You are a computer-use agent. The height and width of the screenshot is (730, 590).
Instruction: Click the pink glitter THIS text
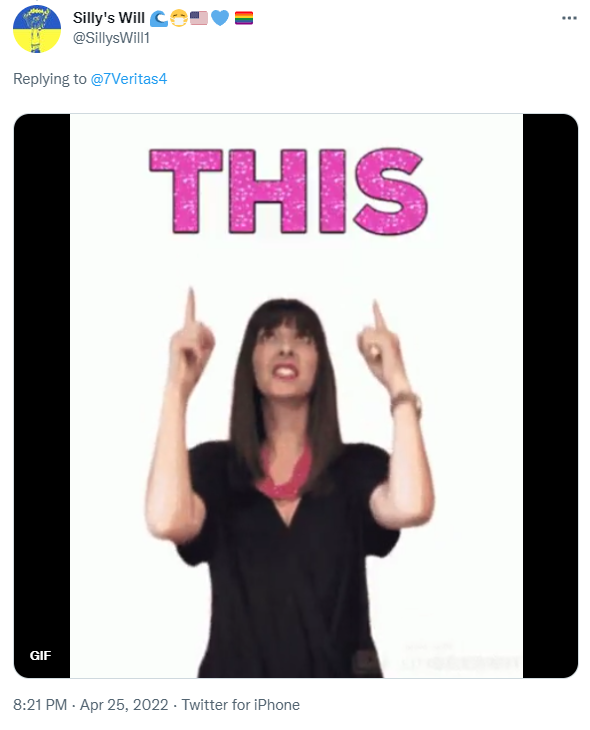coord(288,191)
